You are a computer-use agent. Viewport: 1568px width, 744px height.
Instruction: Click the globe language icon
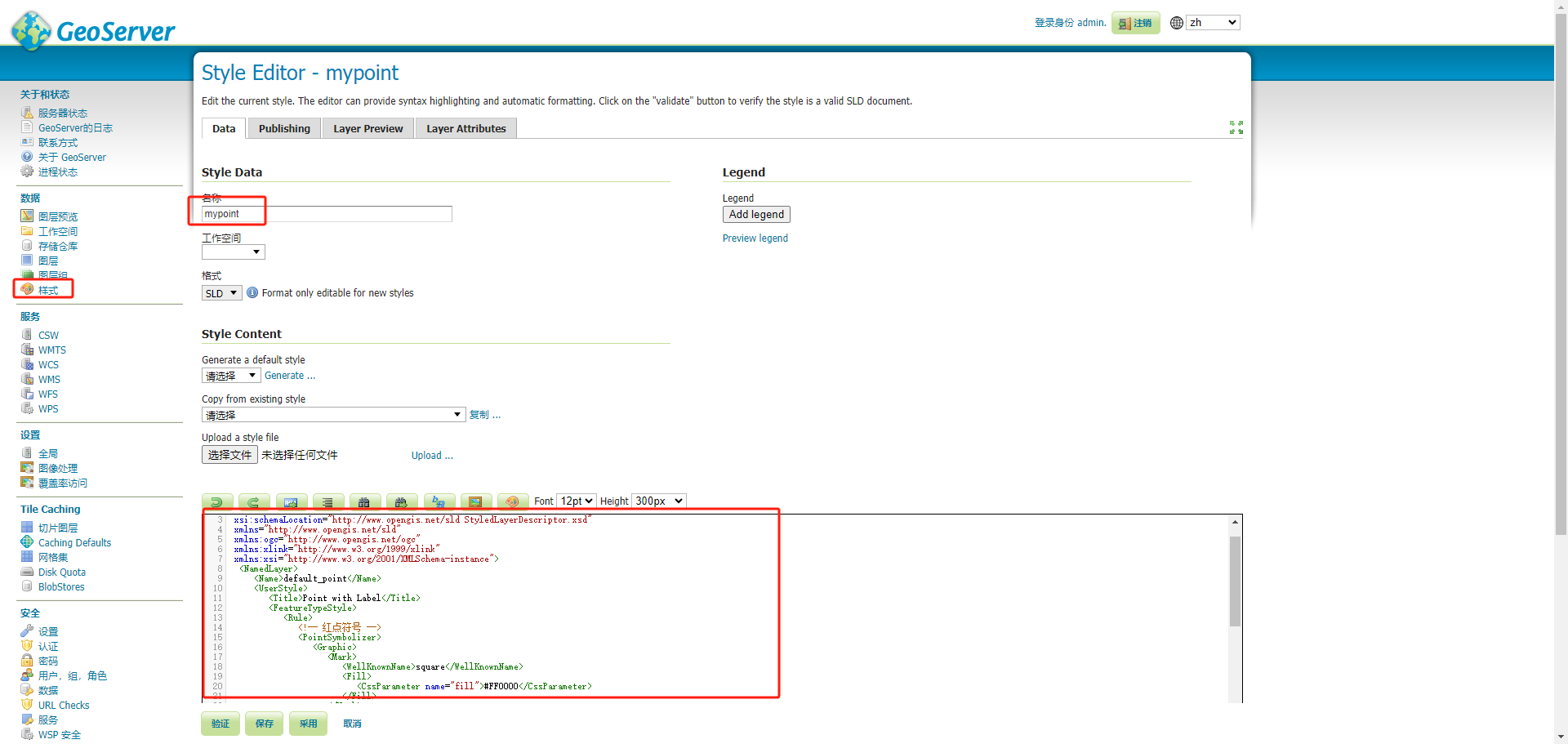coord(1177,23)
